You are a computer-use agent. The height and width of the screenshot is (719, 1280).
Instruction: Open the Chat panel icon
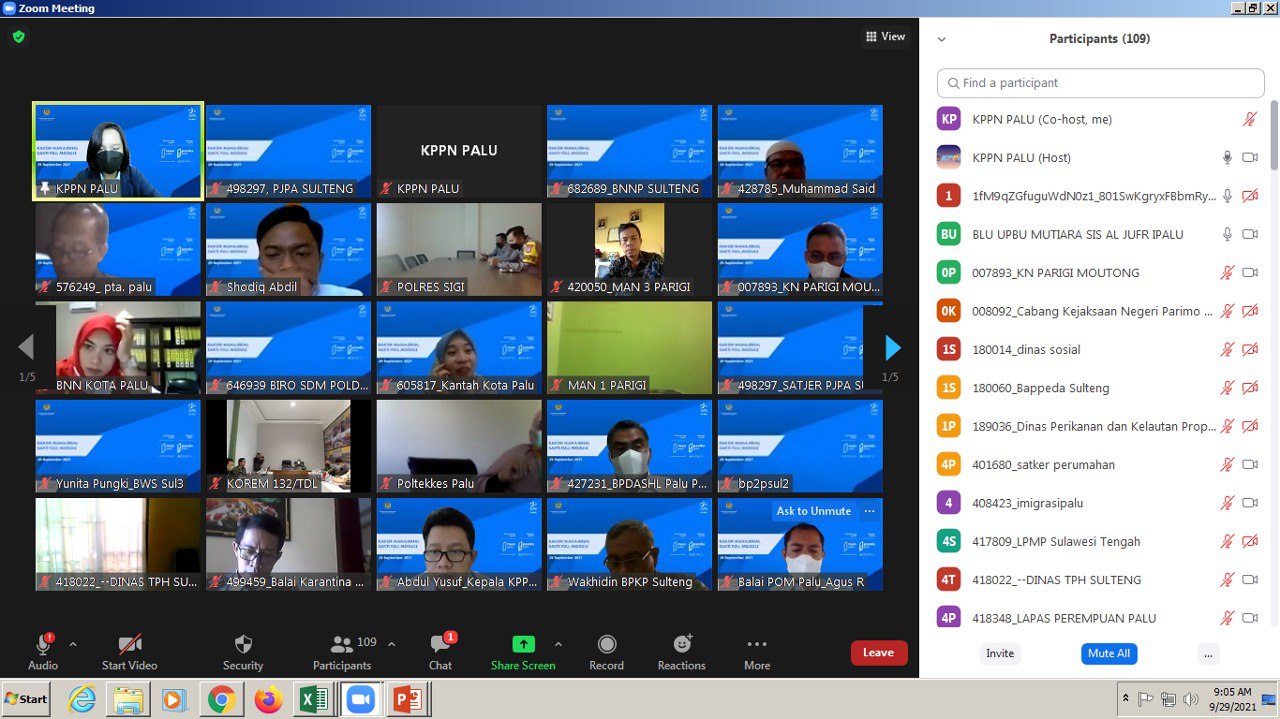[440, 644]
